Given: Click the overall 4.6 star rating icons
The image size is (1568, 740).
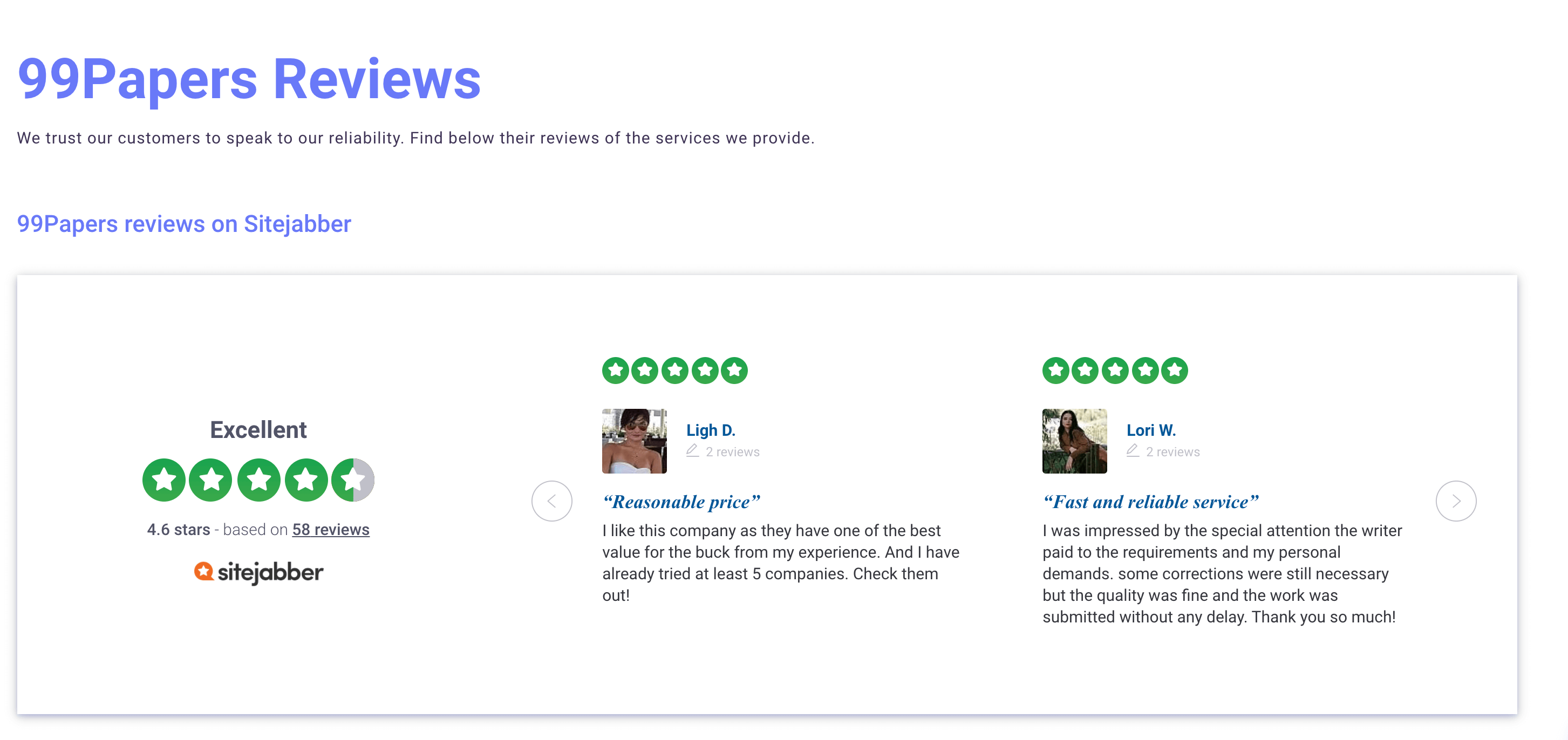Looking at the screenshot, I should coord(258,479).
